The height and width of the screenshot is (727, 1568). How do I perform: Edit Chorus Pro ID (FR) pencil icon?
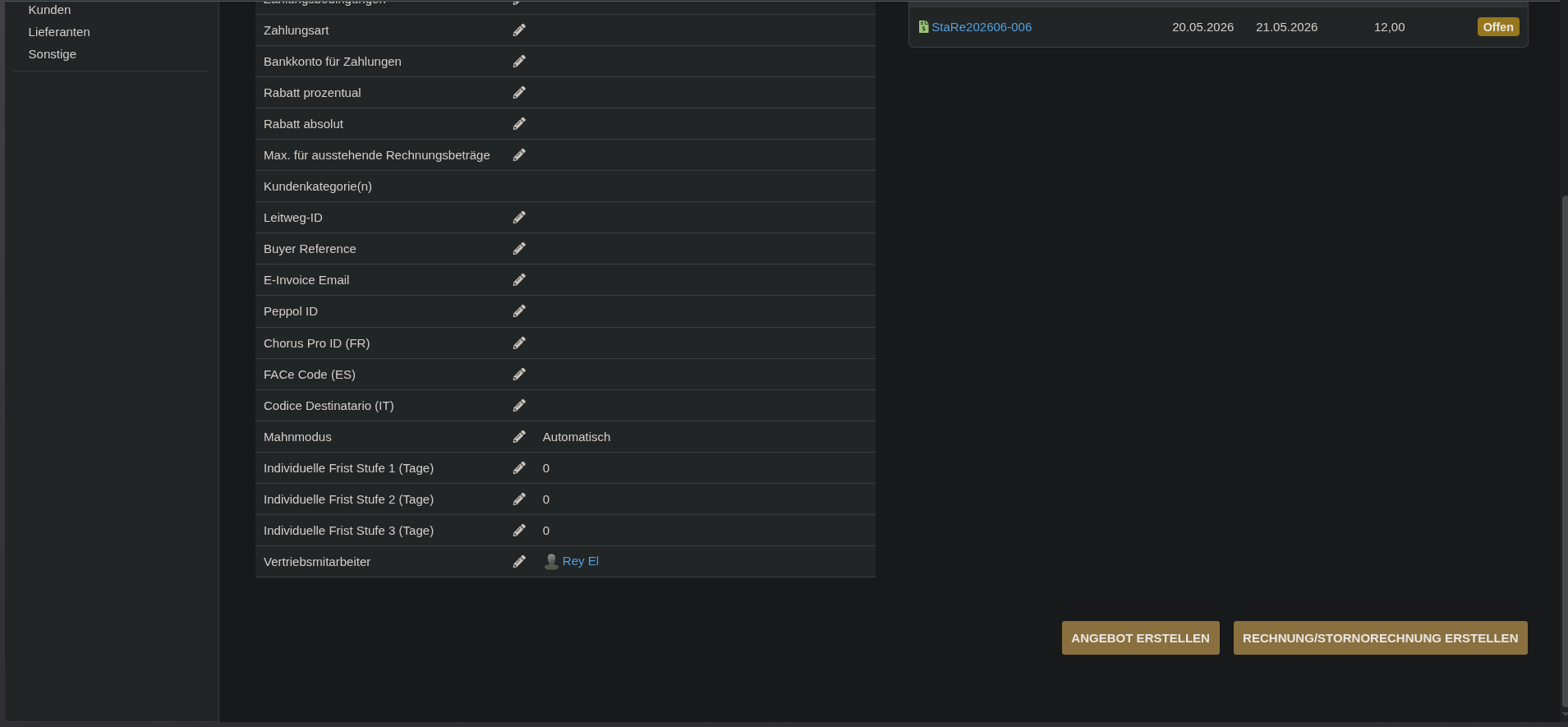pyautogui.click(x=519, y=343)
